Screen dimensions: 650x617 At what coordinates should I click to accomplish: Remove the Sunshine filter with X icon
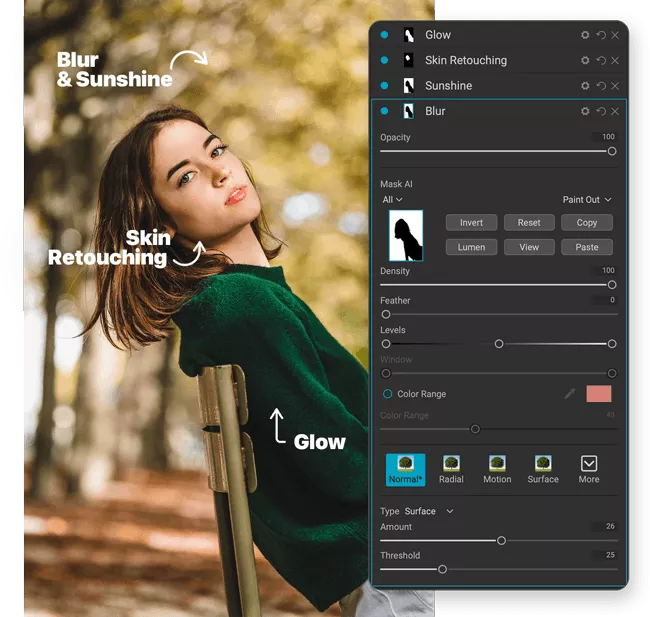pyautogui.click(x=615, y=86)
